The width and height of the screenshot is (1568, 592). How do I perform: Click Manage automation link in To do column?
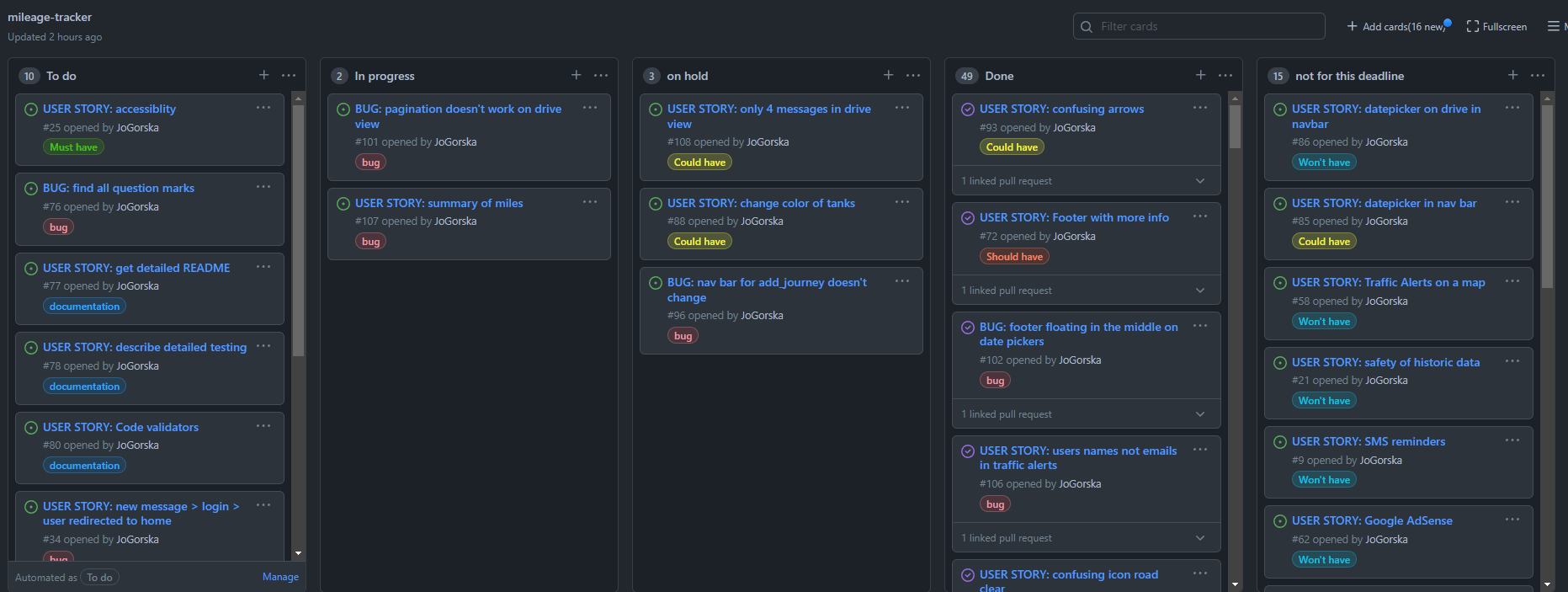(280, 577)
